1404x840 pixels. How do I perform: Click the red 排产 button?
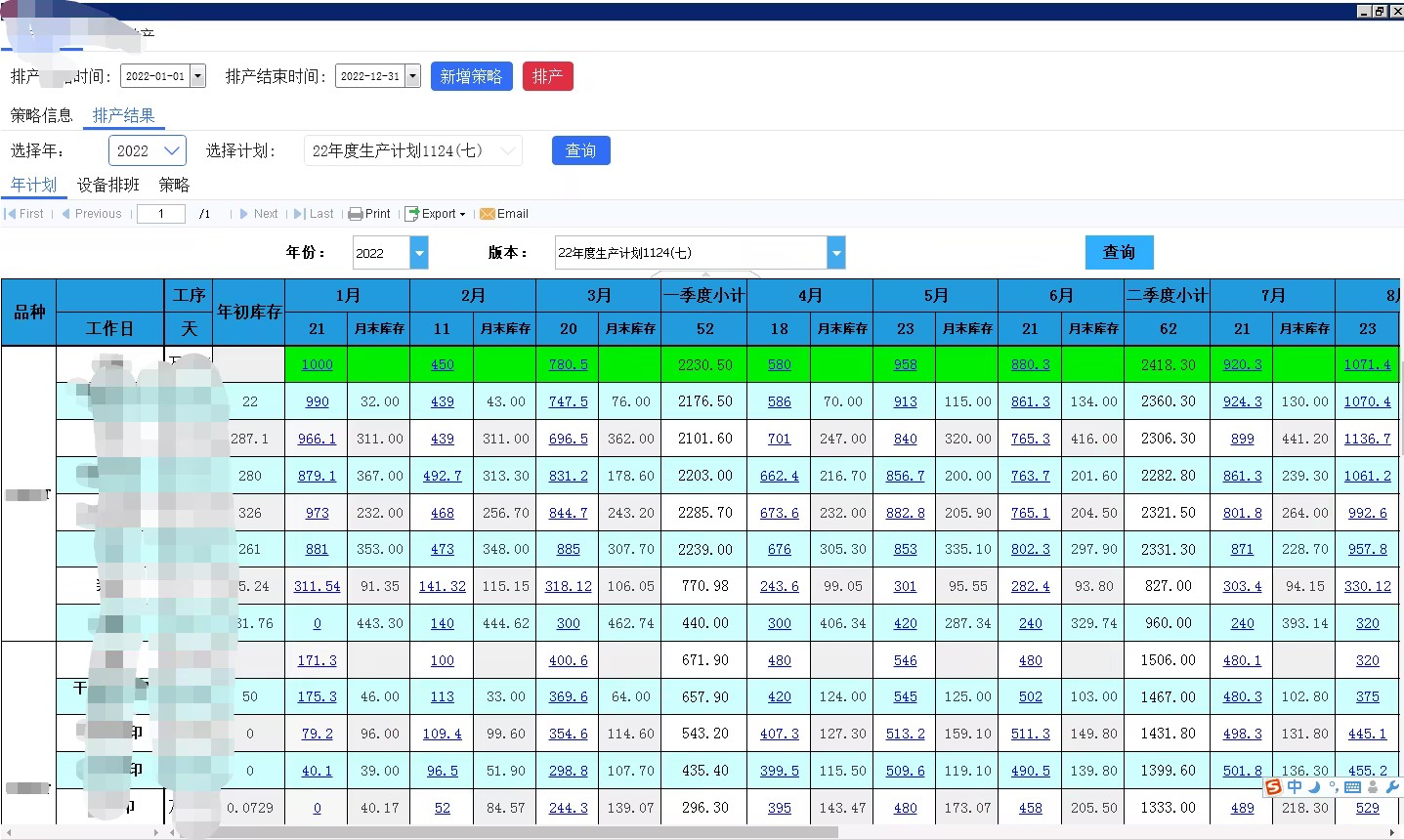click(x=548, y=76)
